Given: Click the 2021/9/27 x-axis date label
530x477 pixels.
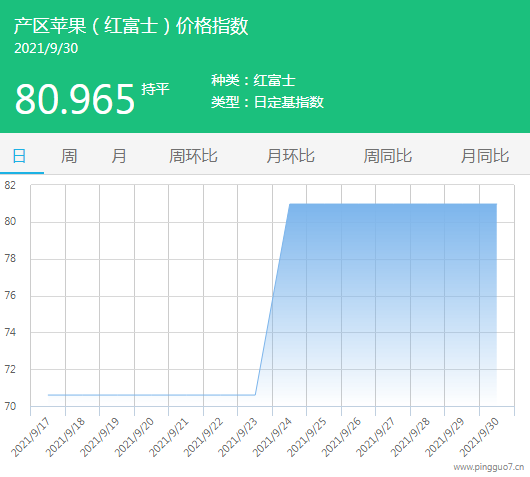Looking at the screenshot, I should click(376, 437).
